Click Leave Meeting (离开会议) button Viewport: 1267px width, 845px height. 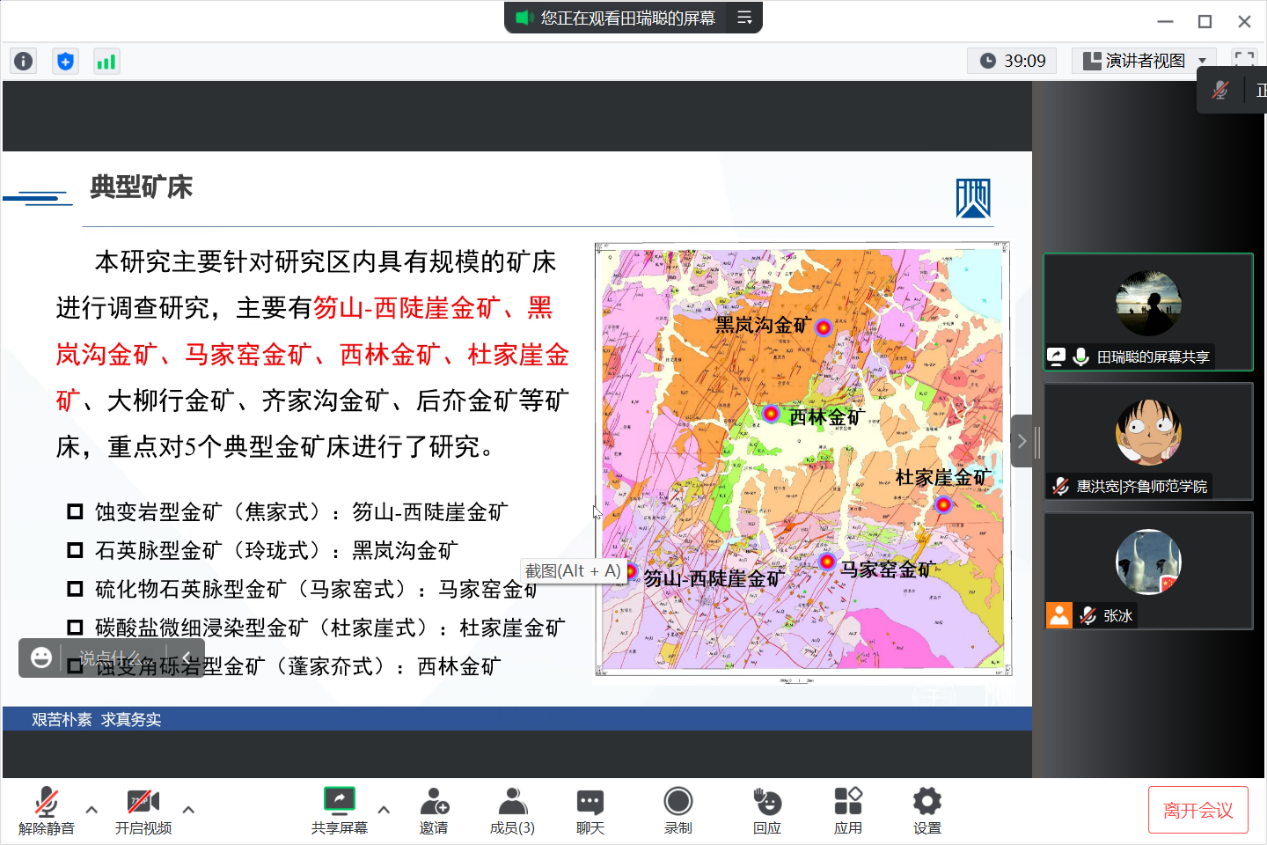pyautogui.click(x=1198, y=810)
